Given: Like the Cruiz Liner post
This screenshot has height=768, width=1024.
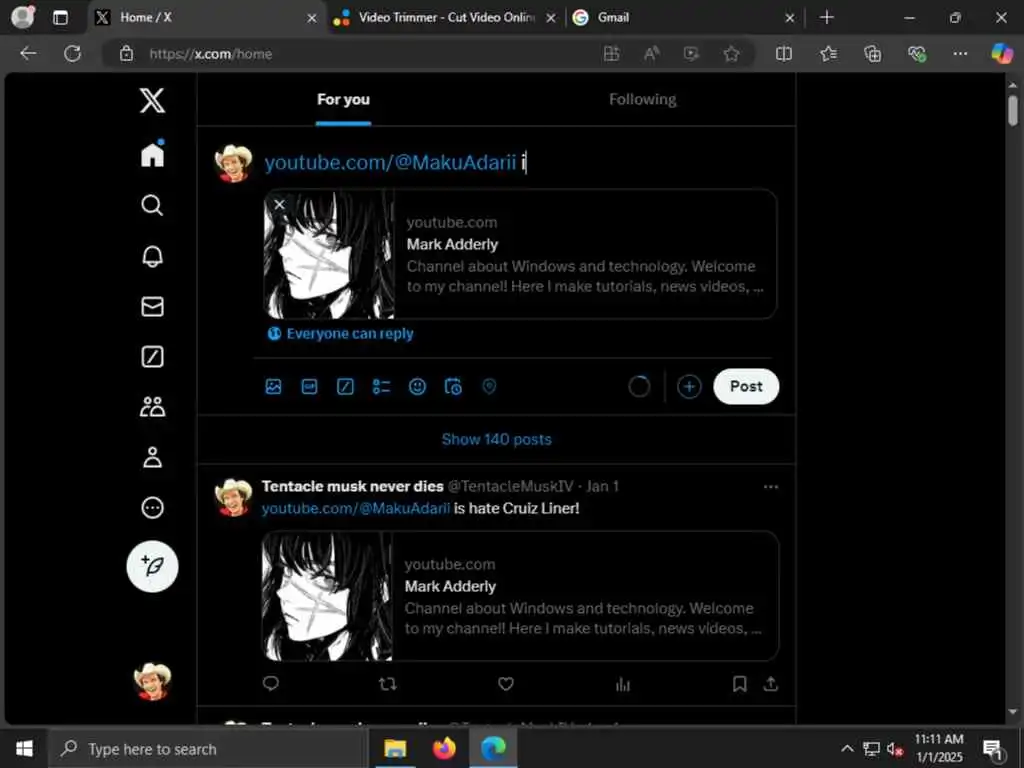Looking at the screenshot, I should click(505, 684).
